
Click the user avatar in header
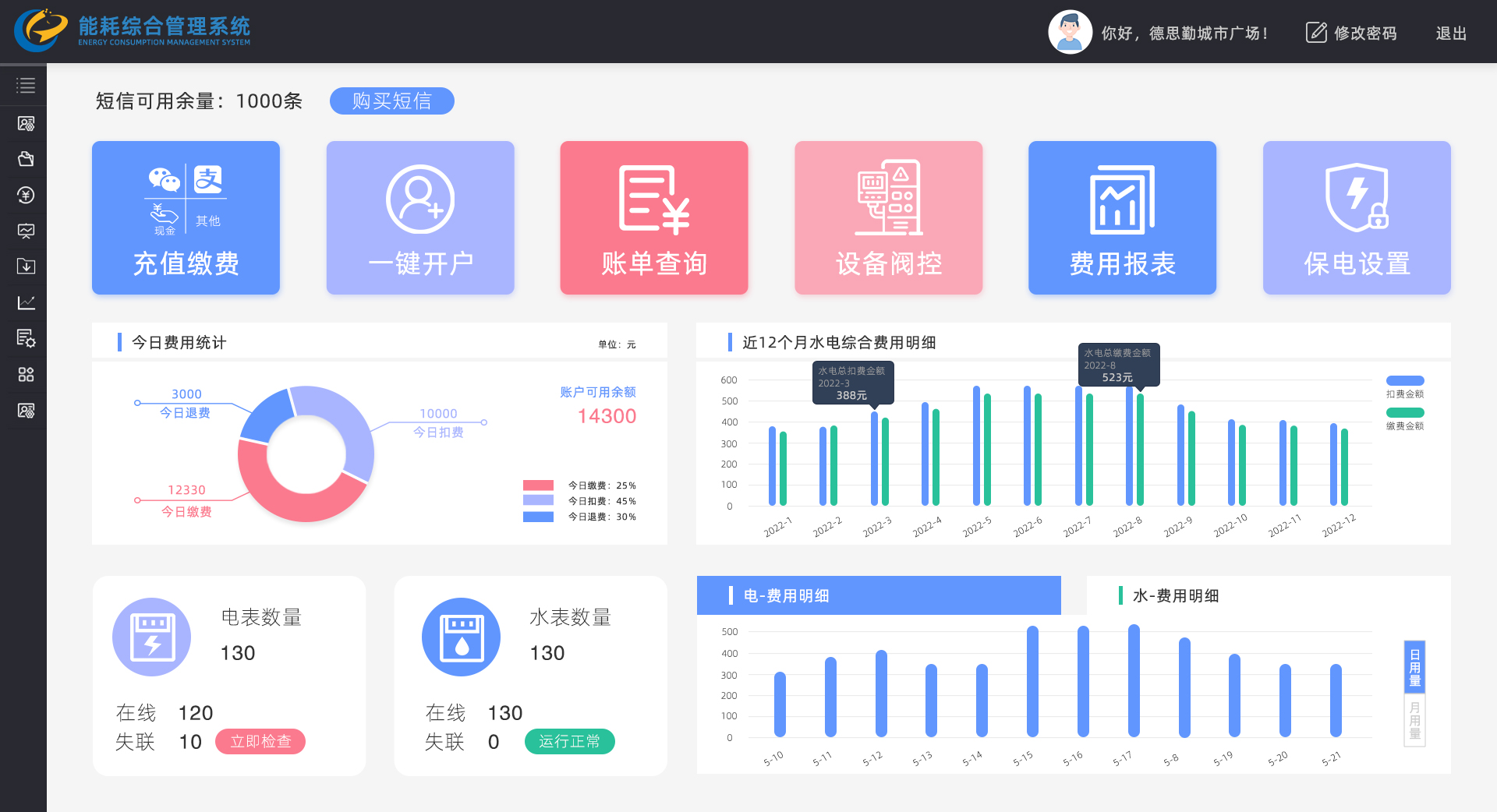pos(1070,32)
